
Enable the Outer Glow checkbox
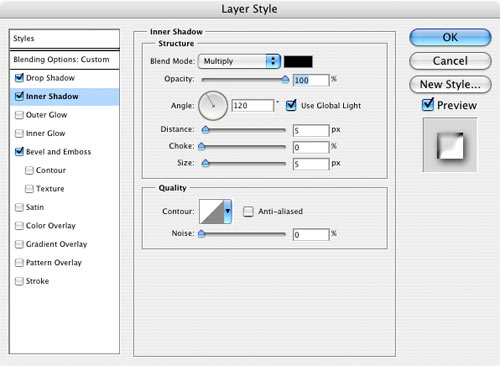click(19, 115)
